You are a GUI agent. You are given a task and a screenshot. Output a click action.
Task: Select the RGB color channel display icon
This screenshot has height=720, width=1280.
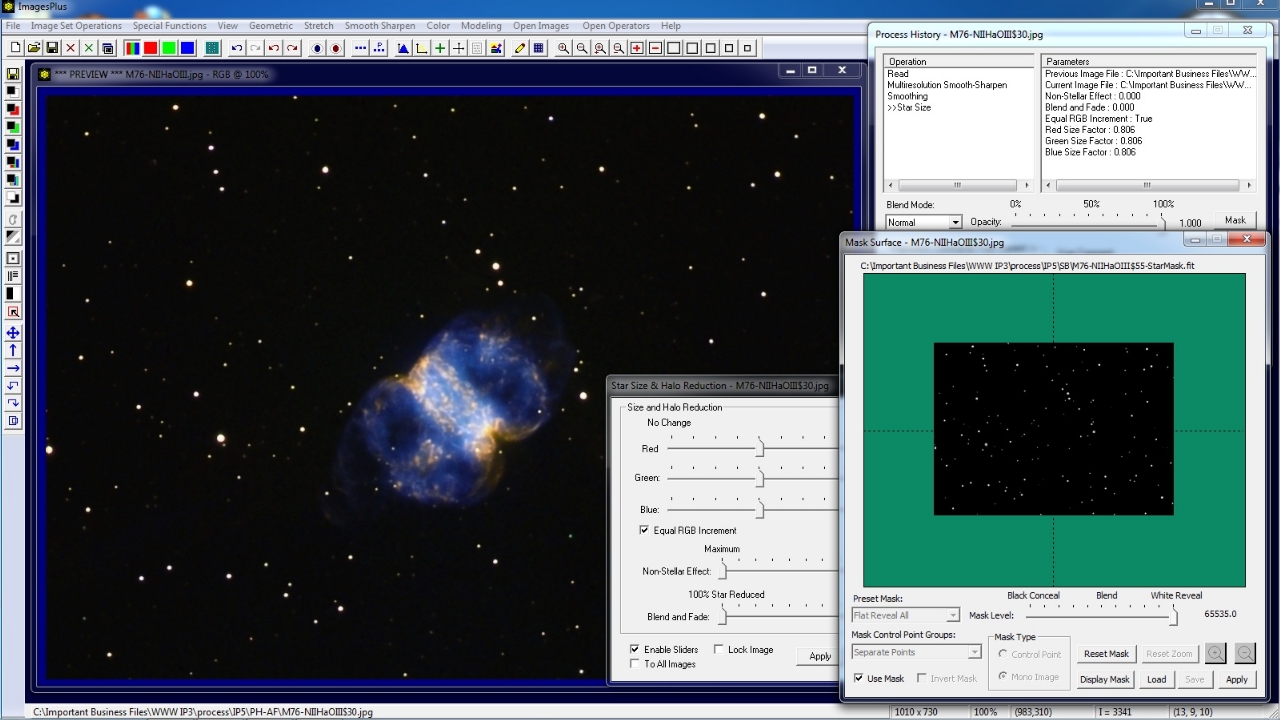point(132,47)
